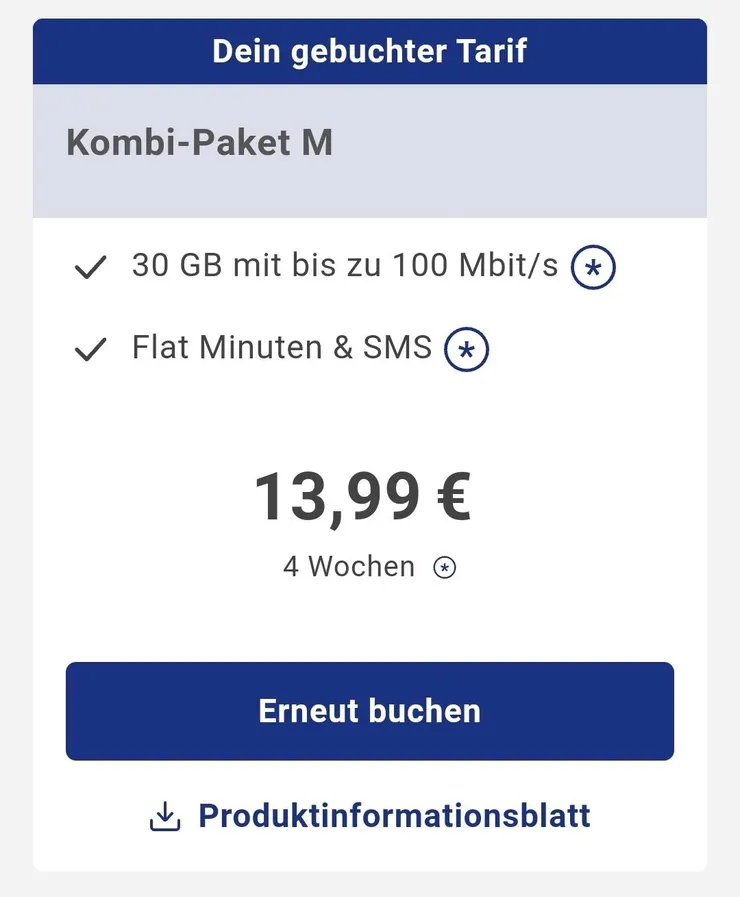Viewport: 740px width, 897px height.
Task: Tap the info asterisk next to SMS
Action: (466, 349)
